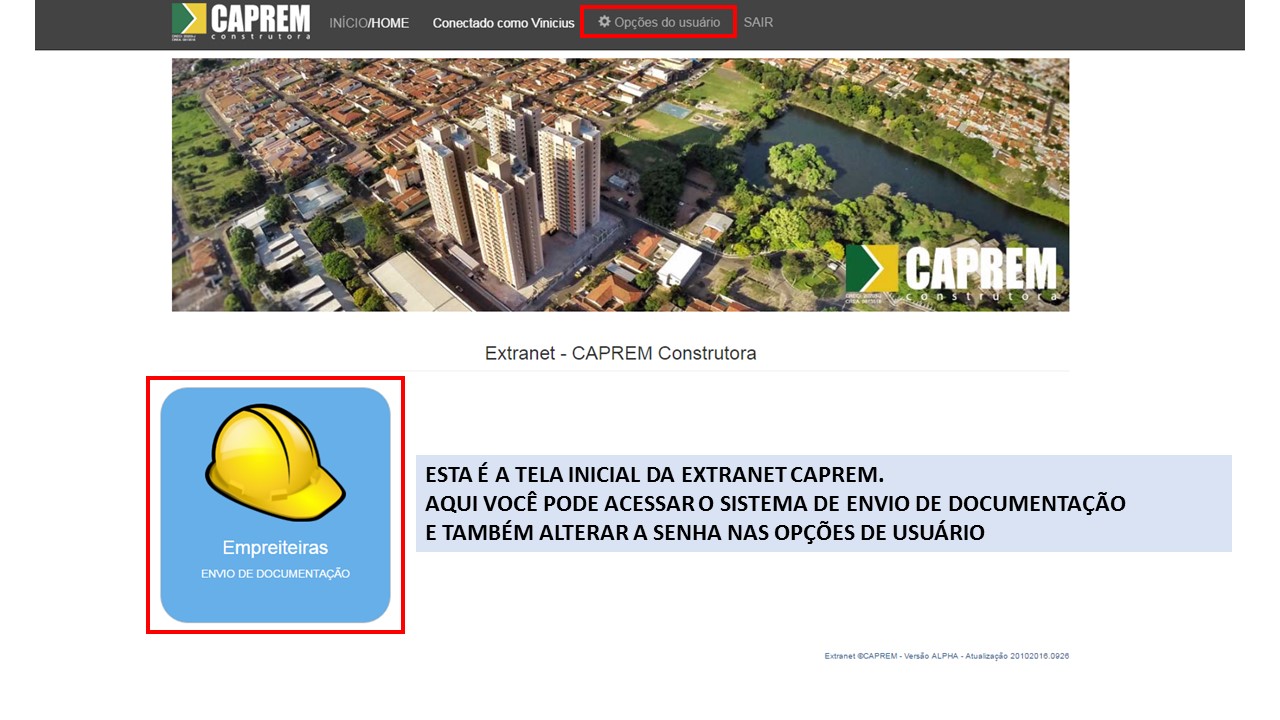
Task: Click the CAPREM emblem on the banner photo
Action: click(872, 267)
